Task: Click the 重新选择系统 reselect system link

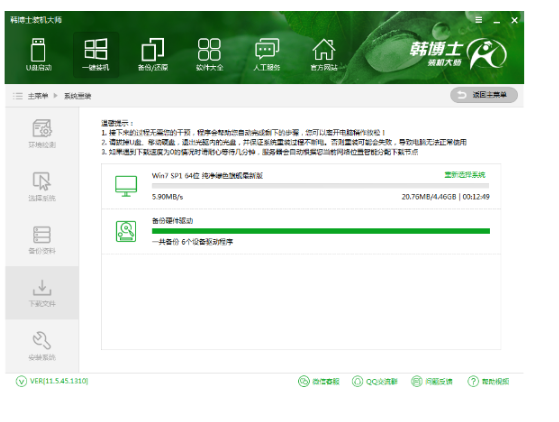Action: (x=465, y=175)
